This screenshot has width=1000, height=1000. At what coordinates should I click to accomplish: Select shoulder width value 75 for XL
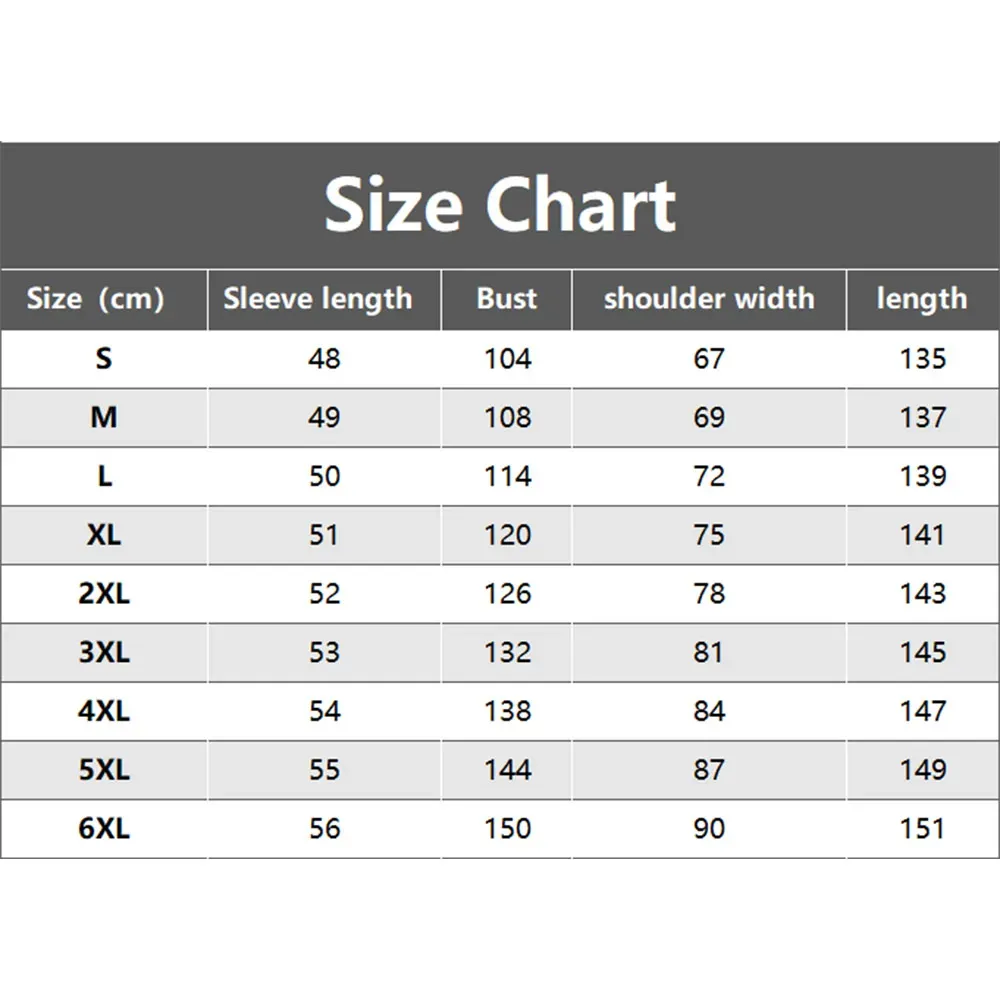click(709, 535)
